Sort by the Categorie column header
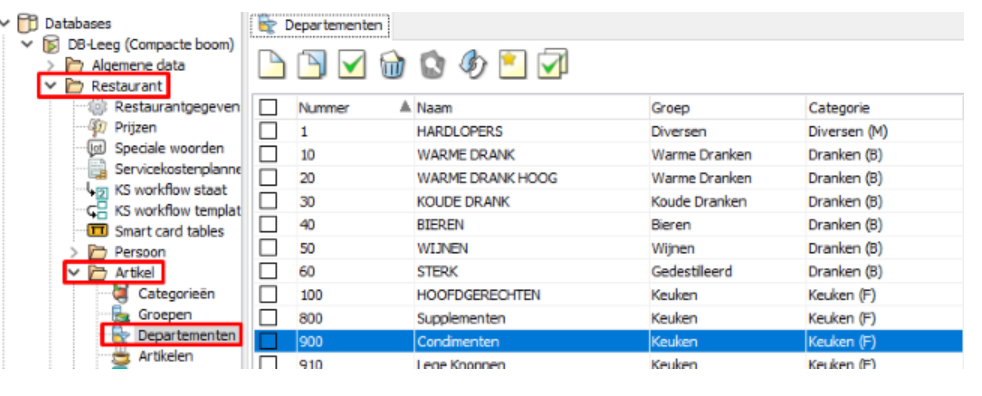This screenshot has height=396, width=982. [884, 108]
